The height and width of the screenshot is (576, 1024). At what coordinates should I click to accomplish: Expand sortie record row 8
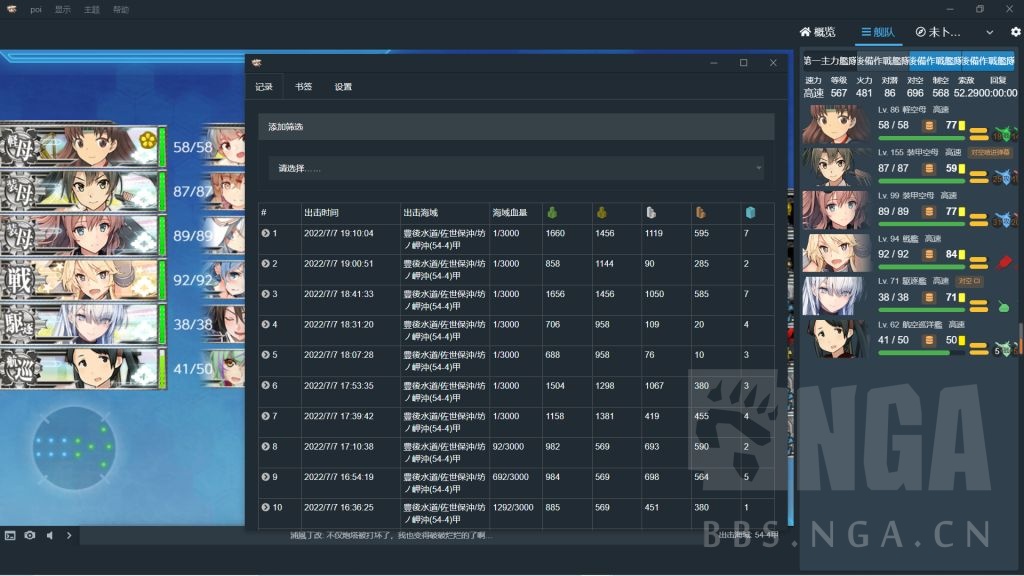(266, 446)
